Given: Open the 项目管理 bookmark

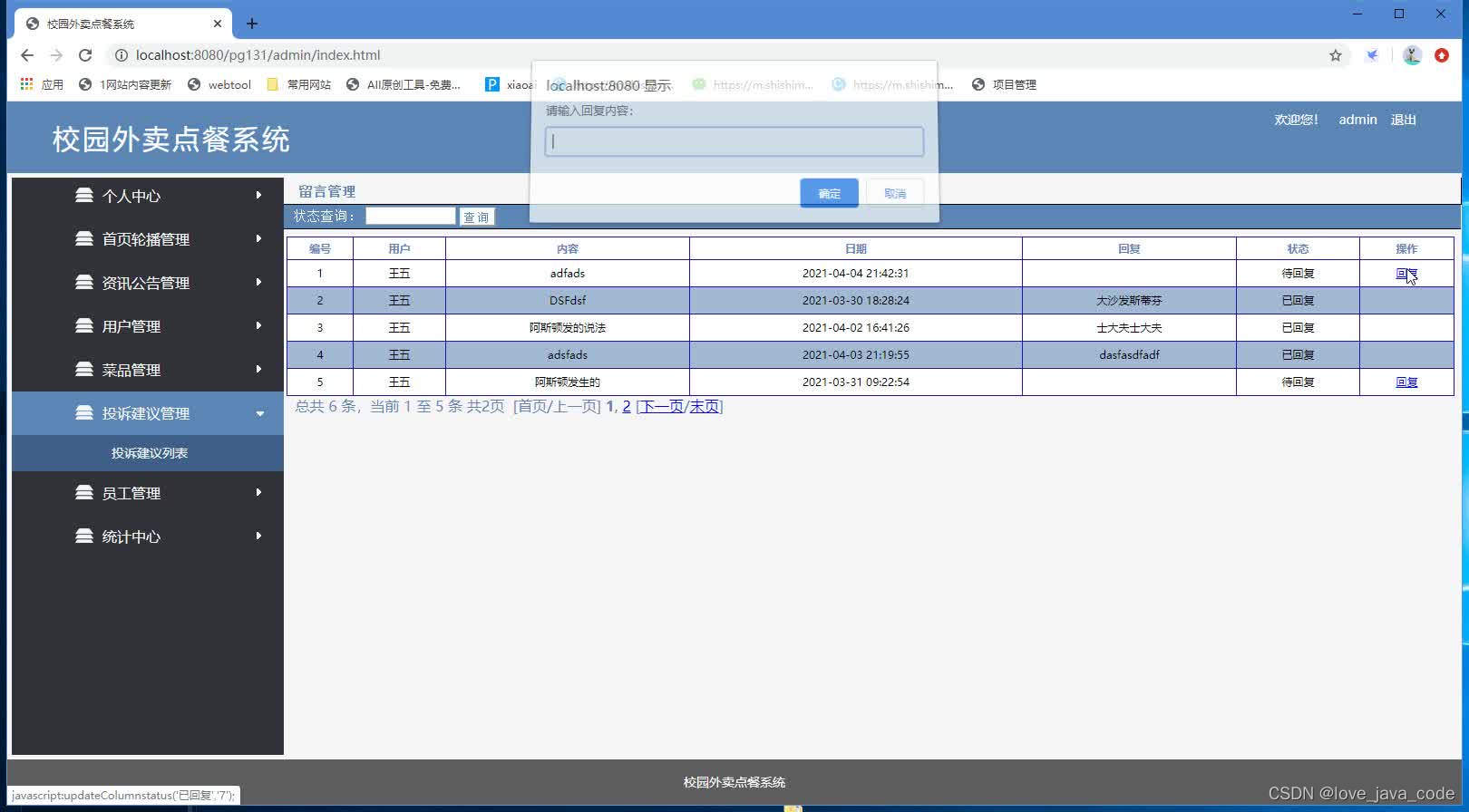Looking at the screenshot, I should [1004, 84].
